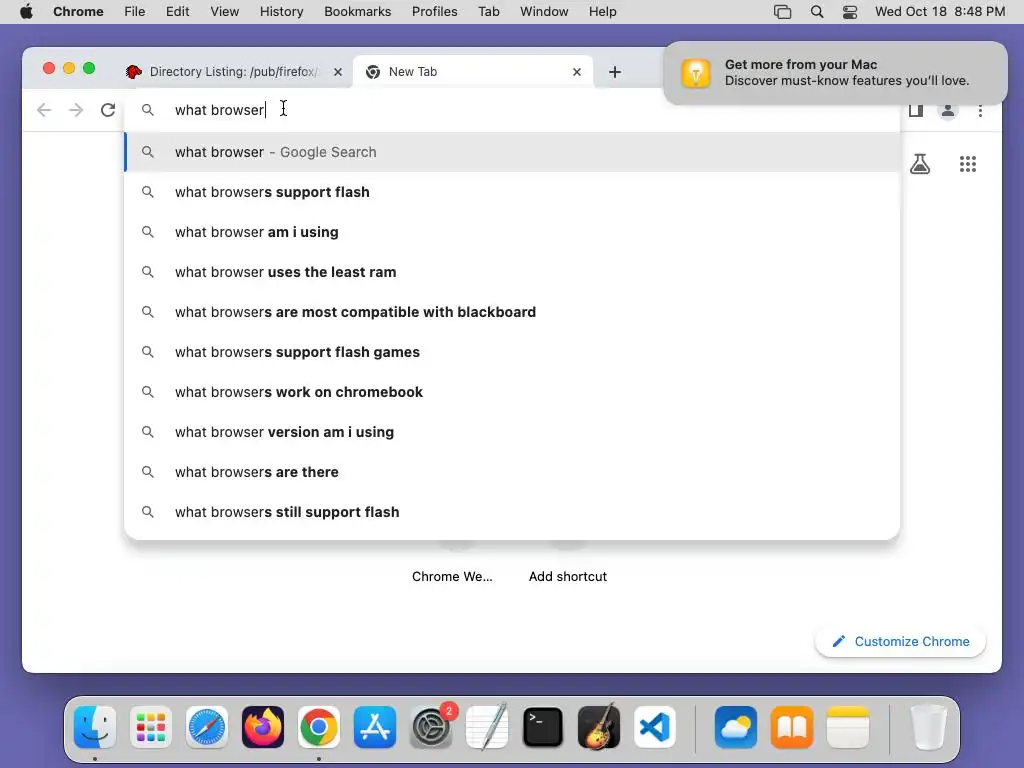1024x768 pixels.
Task: Click the date and time in menu bar
Action: coord(940,12)
